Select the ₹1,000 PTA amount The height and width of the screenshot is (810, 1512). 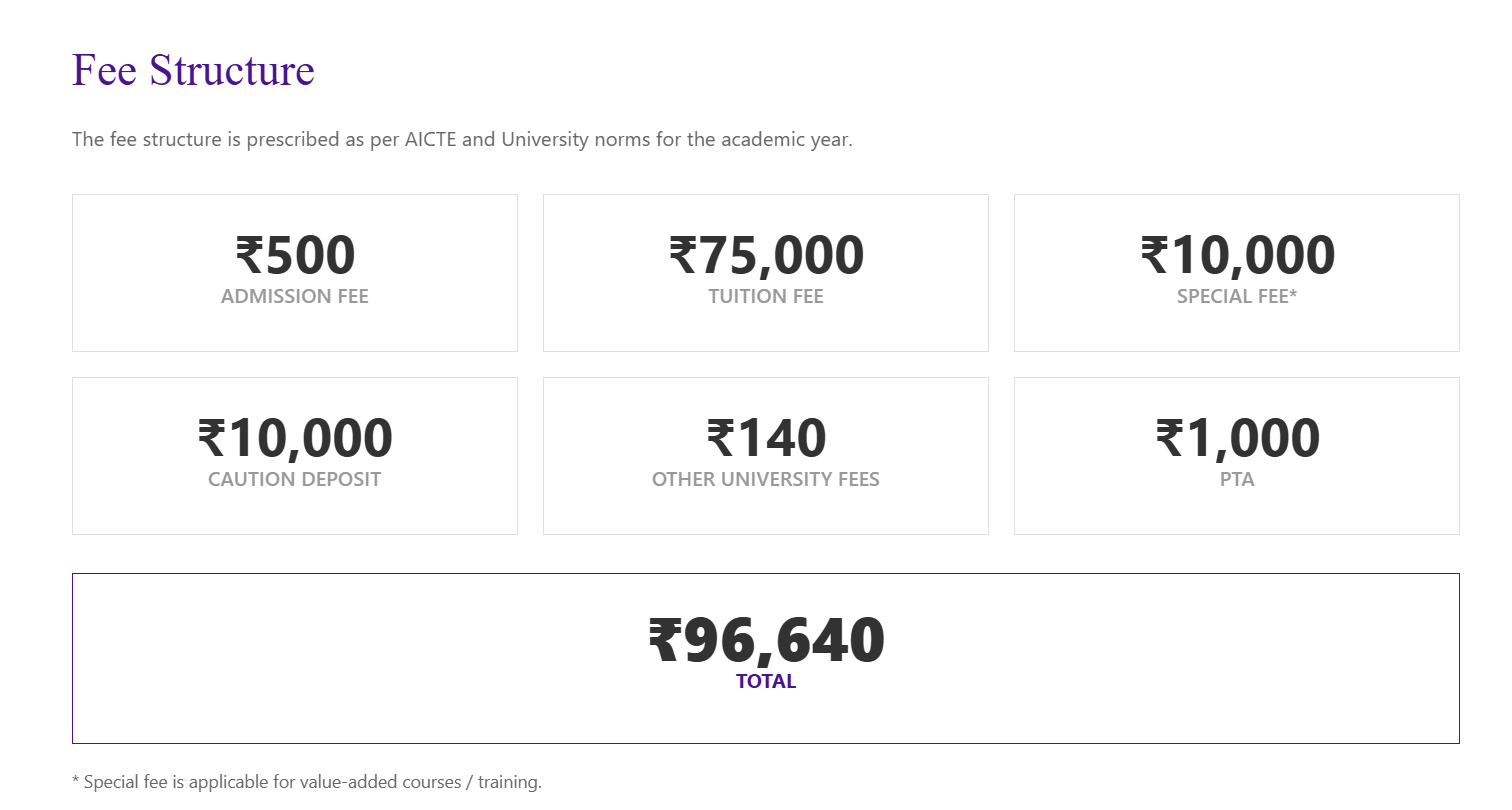coord(1237,438)
